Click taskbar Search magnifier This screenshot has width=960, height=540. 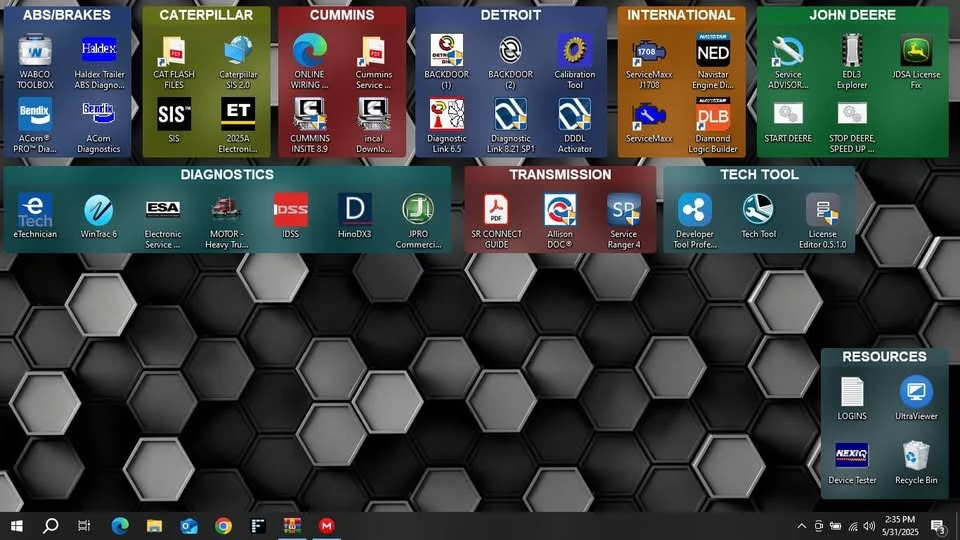[51, 525]
